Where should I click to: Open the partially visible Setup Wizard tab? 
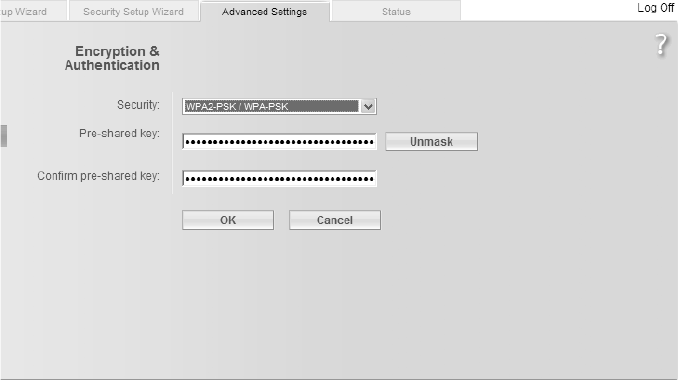[33, 11]
